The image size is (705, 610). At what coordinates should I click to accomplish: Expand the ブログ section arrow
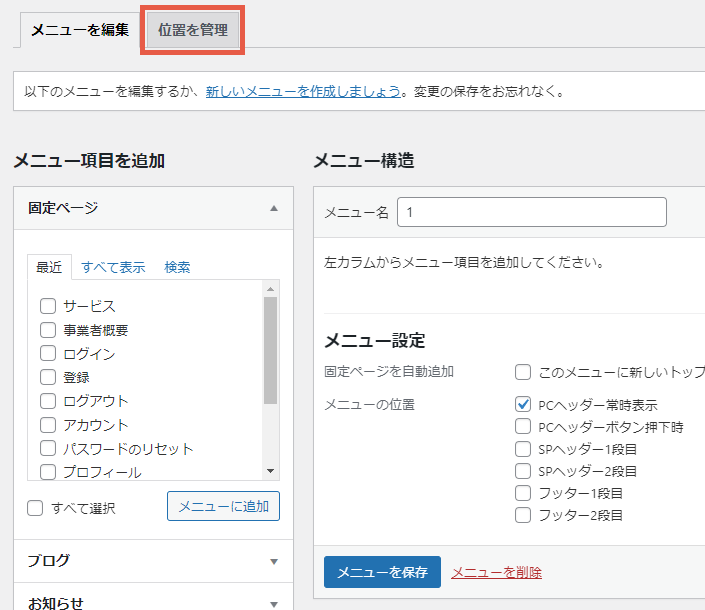pyautogui.click(x=274, y=561)
